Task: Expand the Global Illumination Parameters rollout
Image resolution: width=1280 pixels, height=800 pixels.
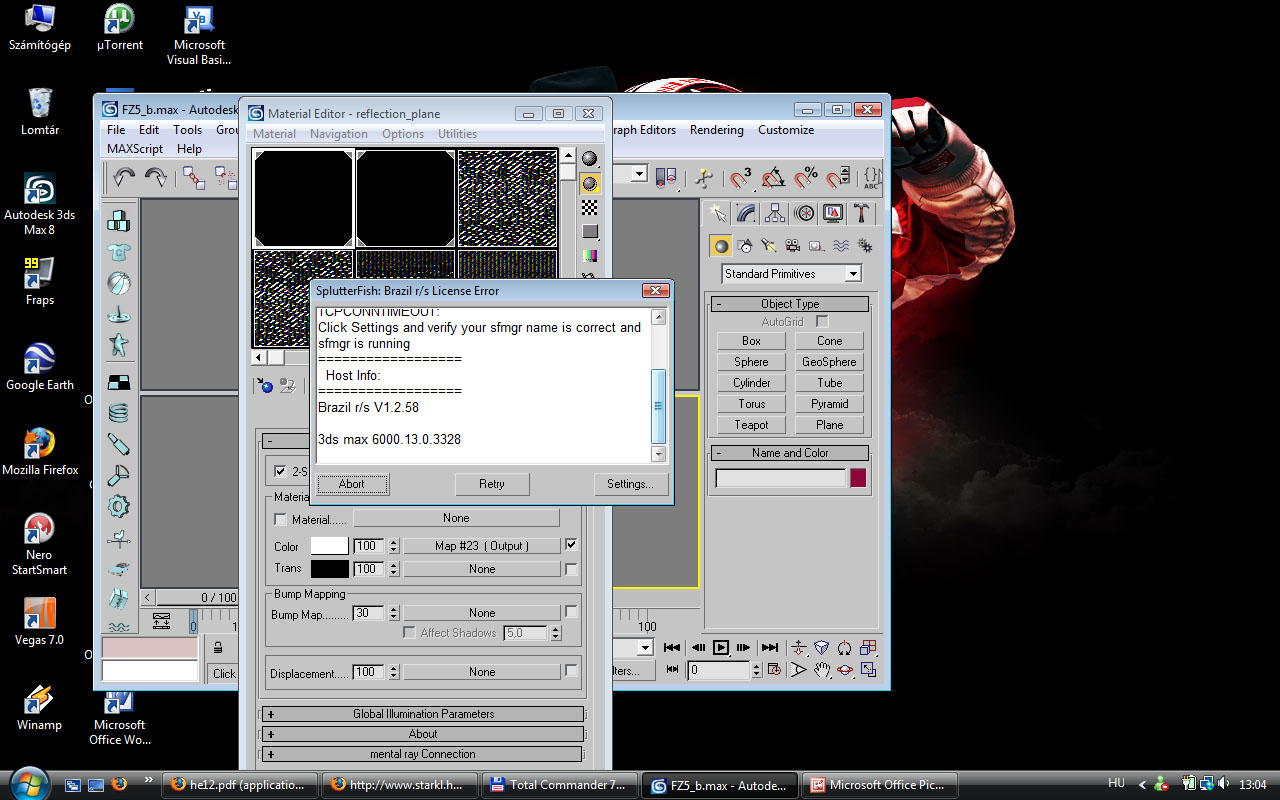Action: (423, 714)
